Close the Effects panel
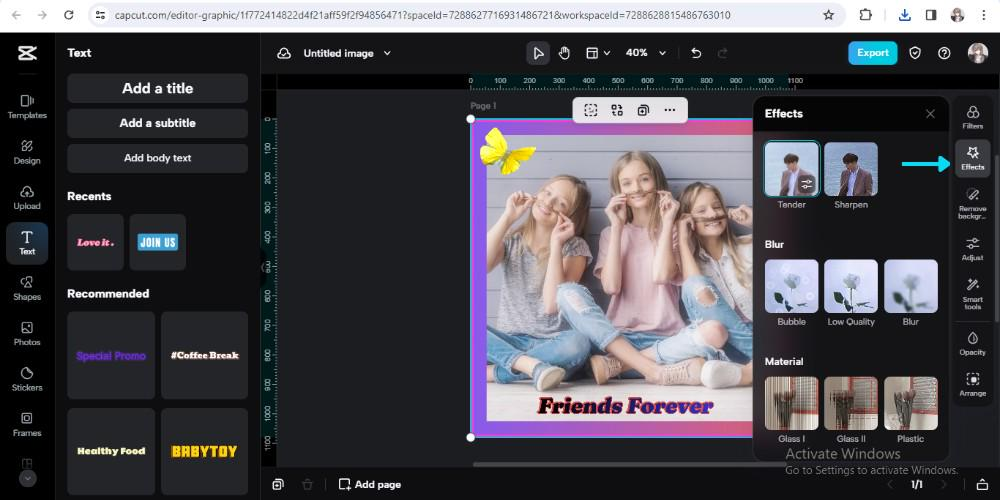1000x500 pixels. [x=930, y=114]
